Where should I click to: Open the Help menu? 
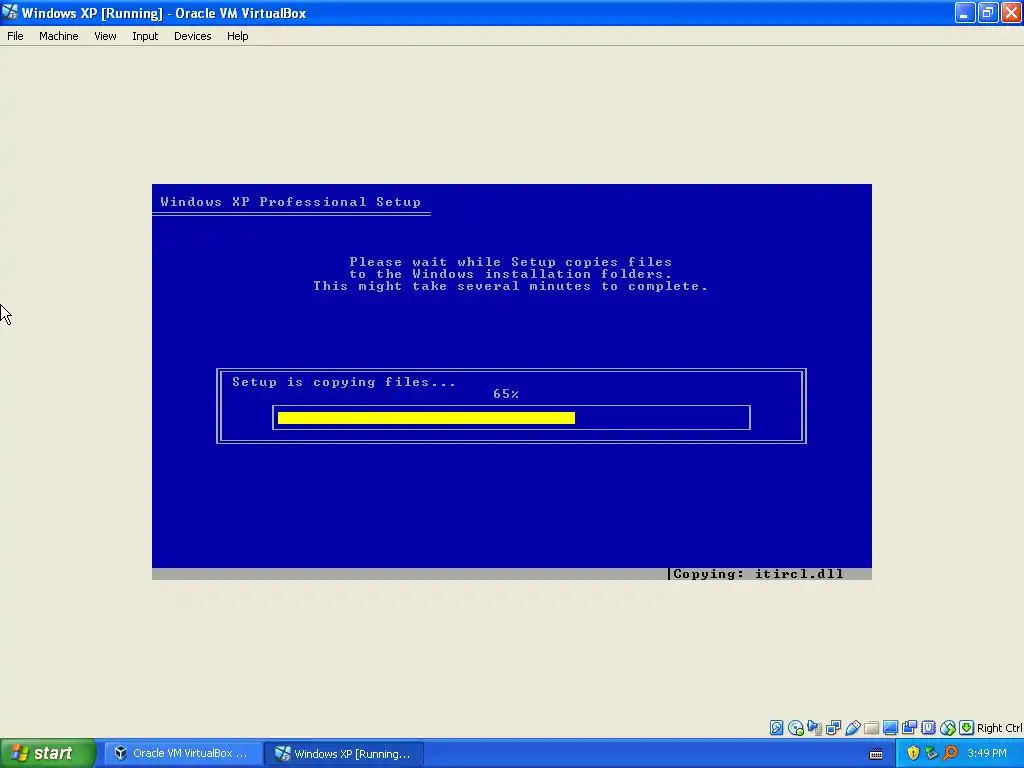(238, 36)
